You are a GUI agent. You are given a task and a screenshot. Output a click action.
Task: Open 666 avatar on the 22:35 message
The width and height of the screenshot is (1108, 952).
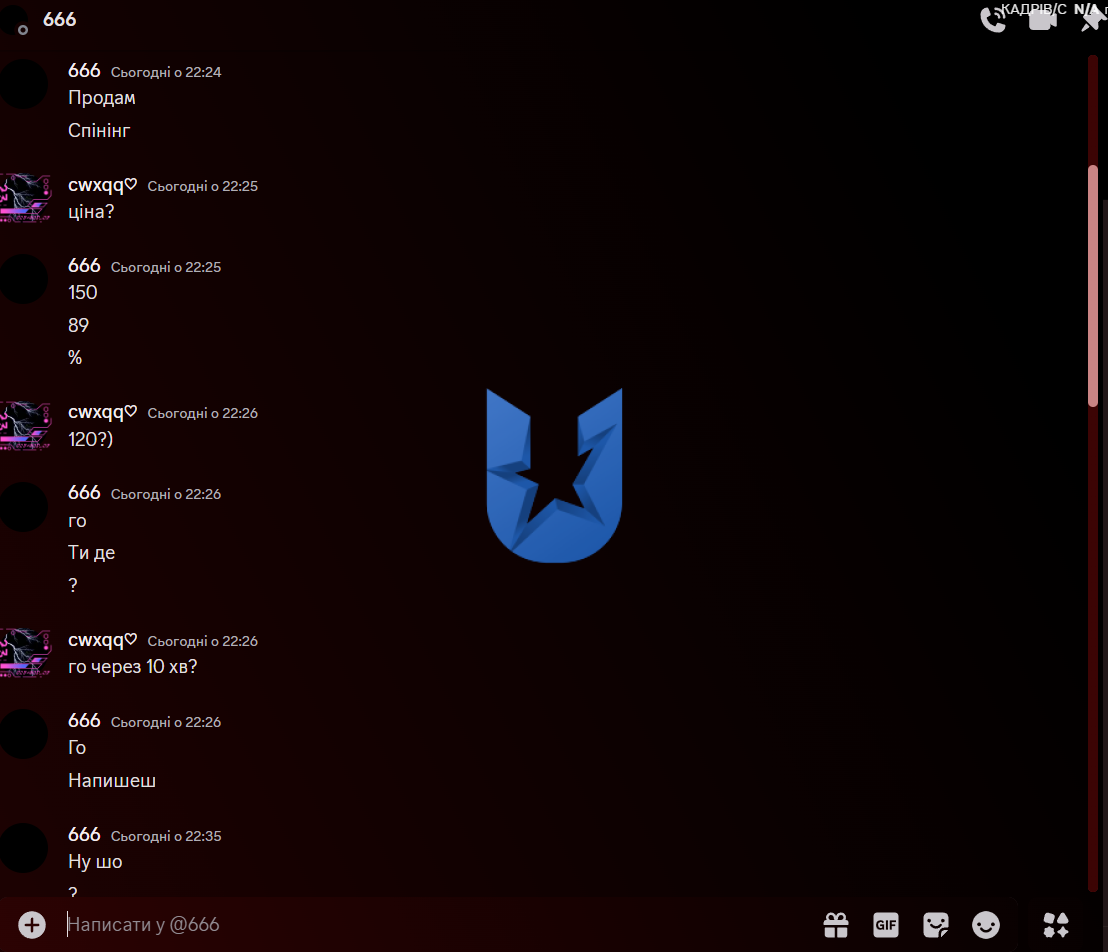(23, 847)
